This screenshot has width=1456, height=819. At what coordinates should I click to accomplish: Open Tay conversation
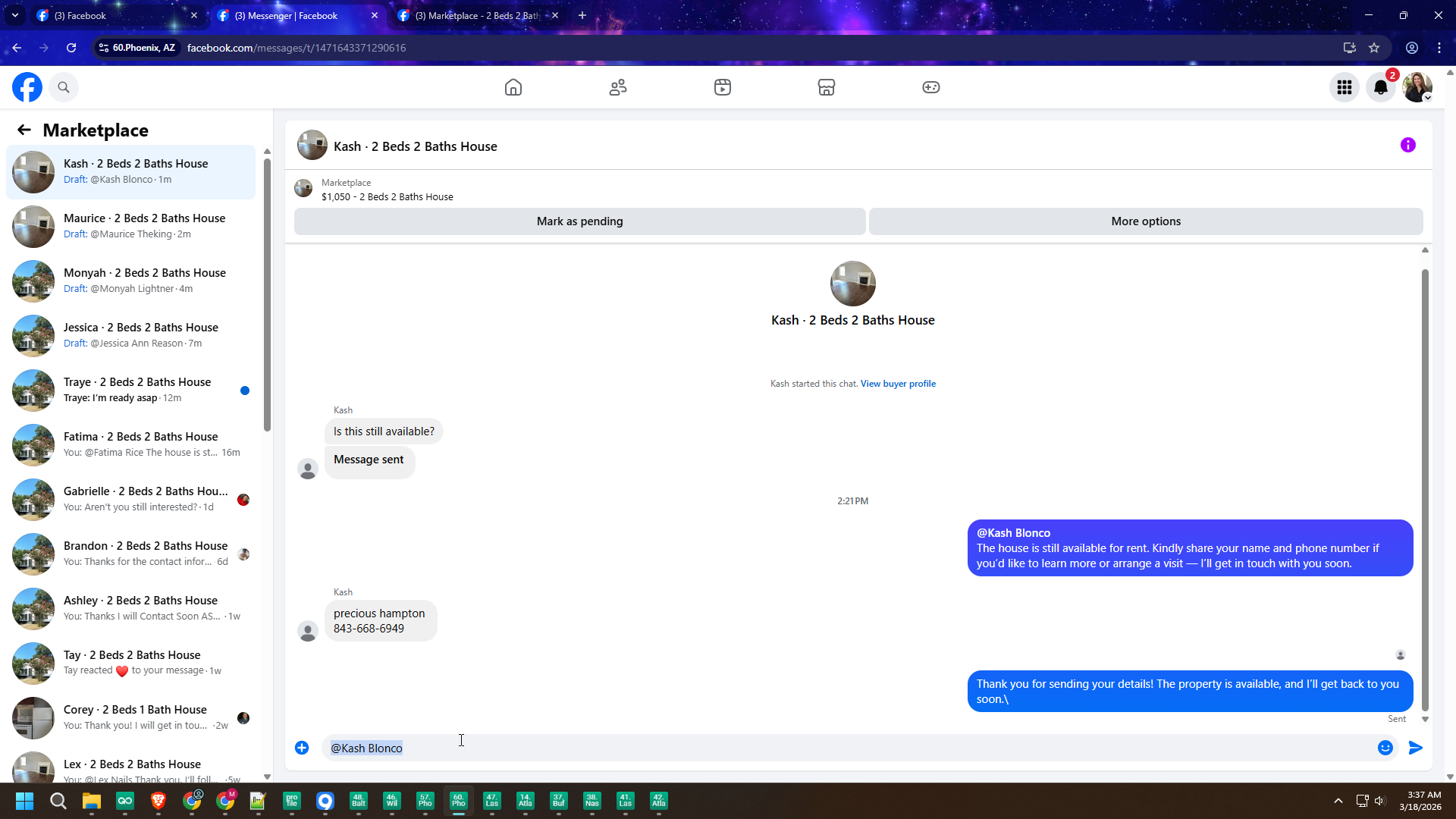(130, 664)
